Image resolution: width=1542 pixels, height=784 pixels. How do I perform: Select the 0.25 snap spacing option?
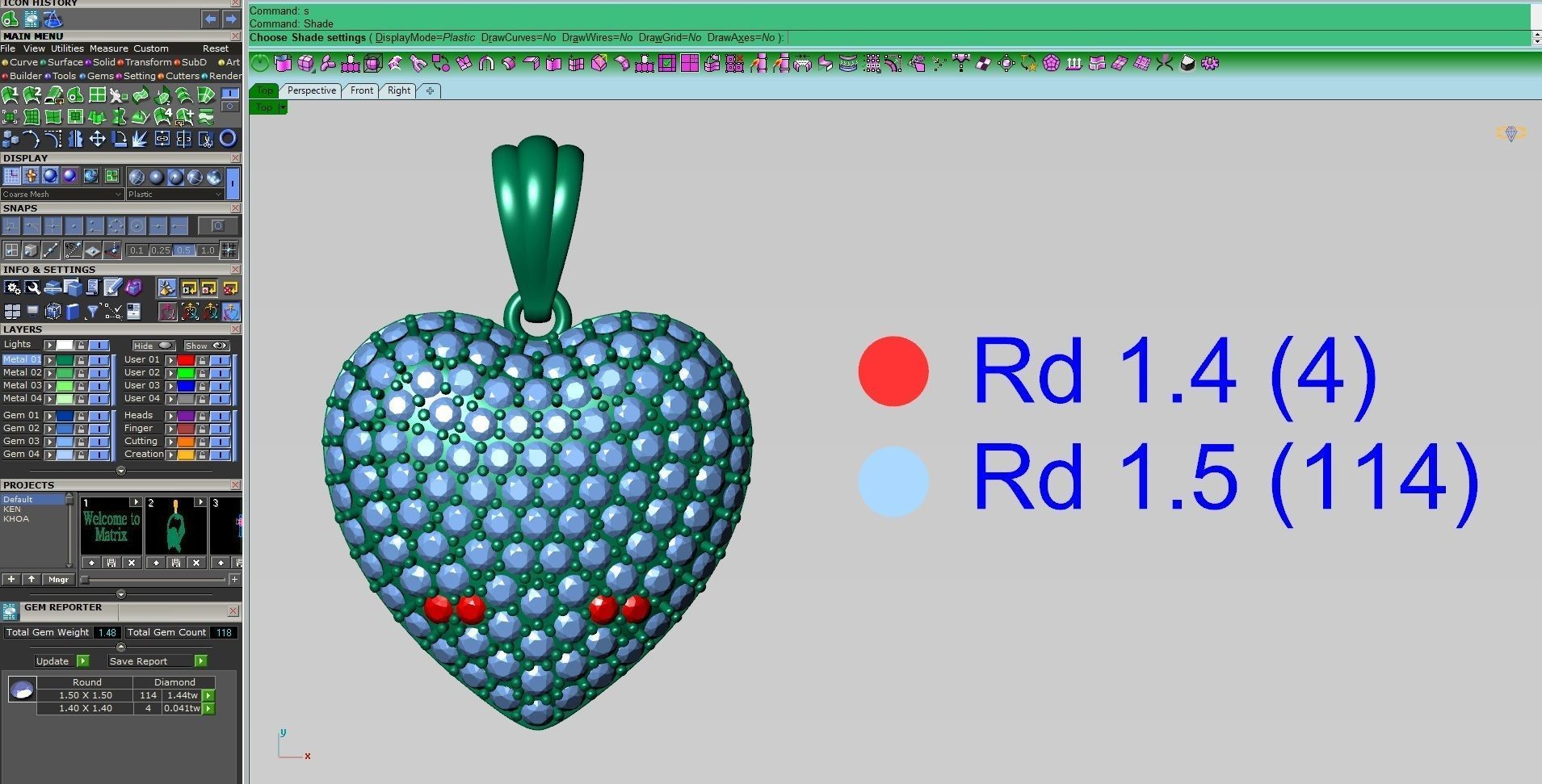tap(161, 250)
